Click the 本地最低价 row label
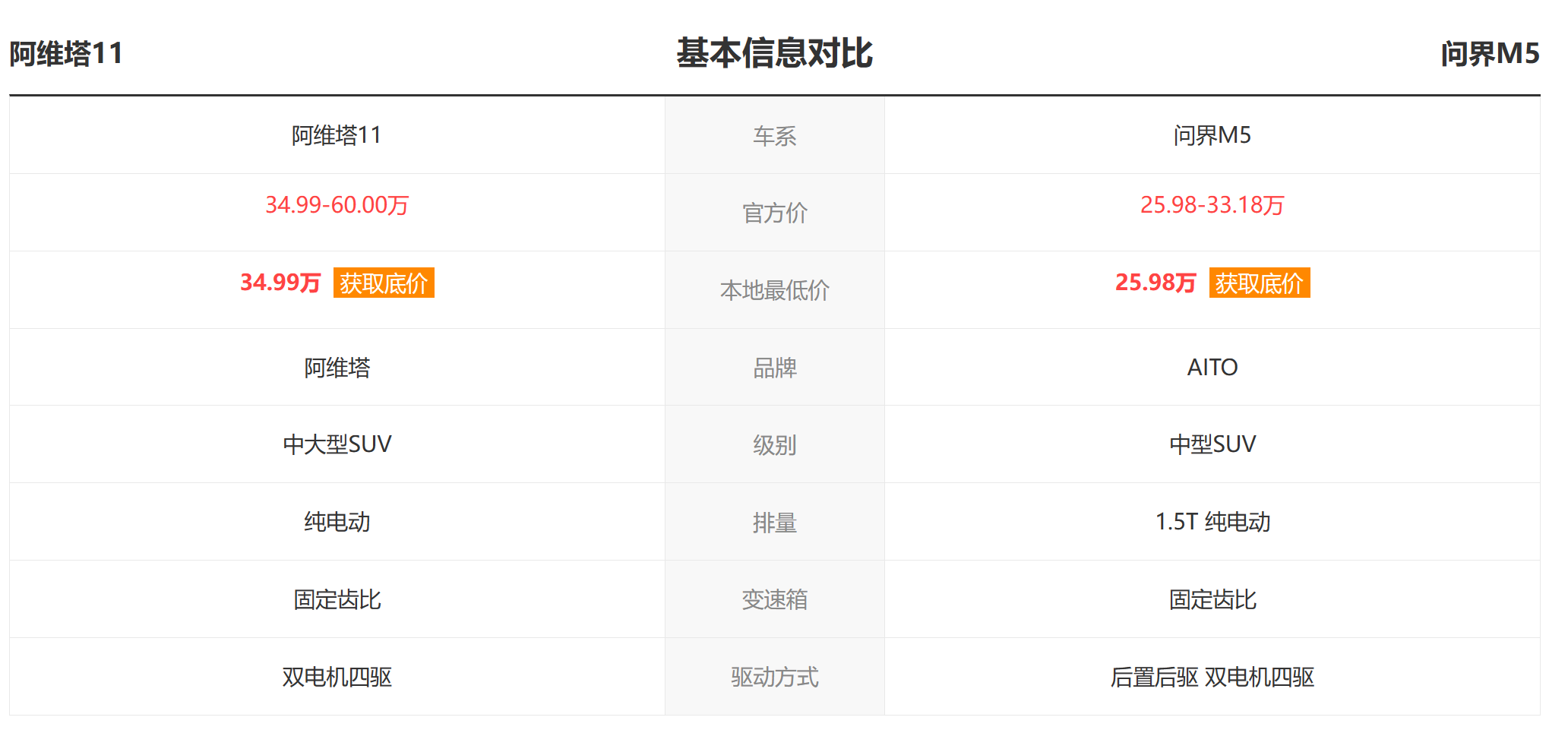 click(774, 290)
